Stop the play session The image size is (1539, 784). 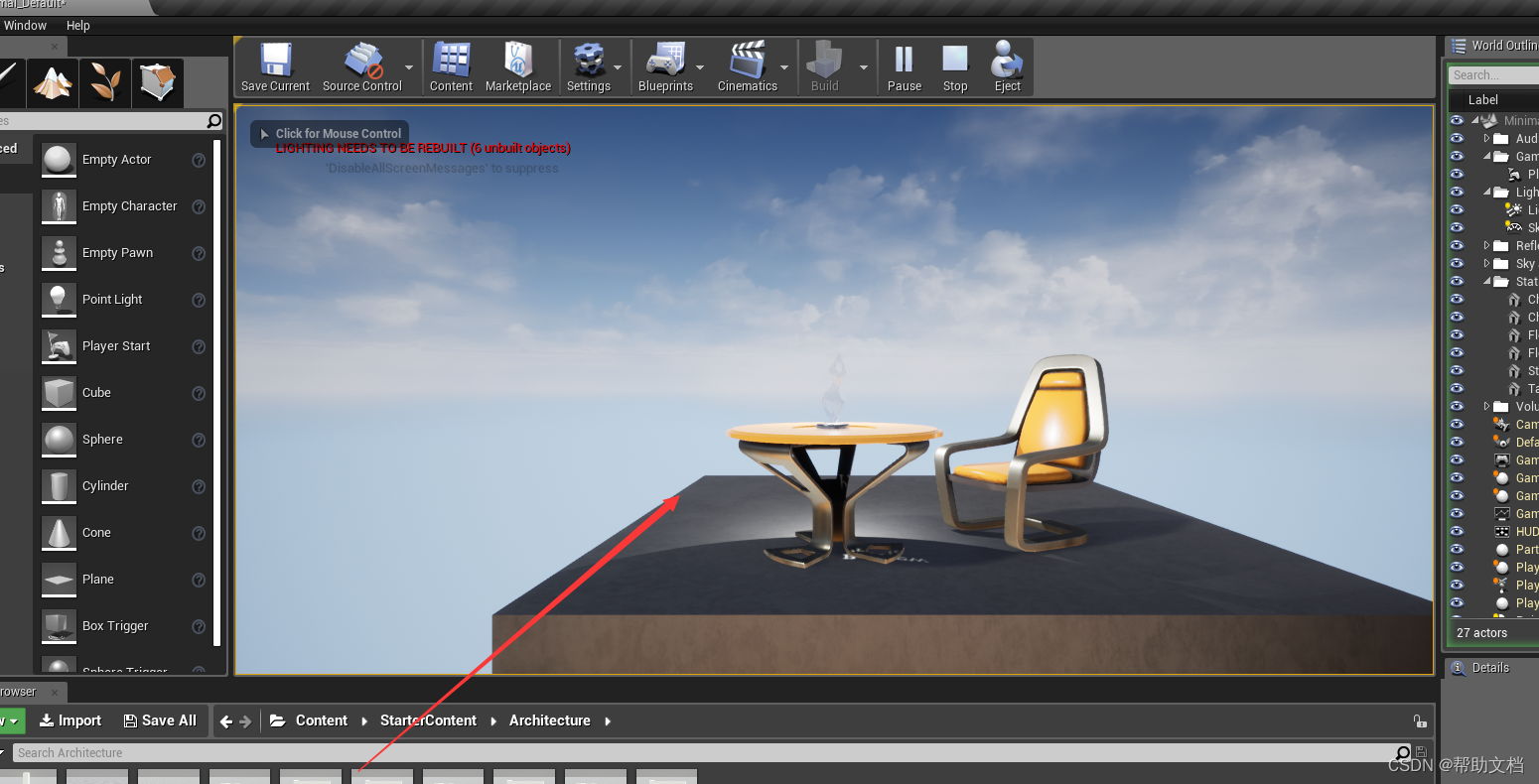(x=955, y=67)
